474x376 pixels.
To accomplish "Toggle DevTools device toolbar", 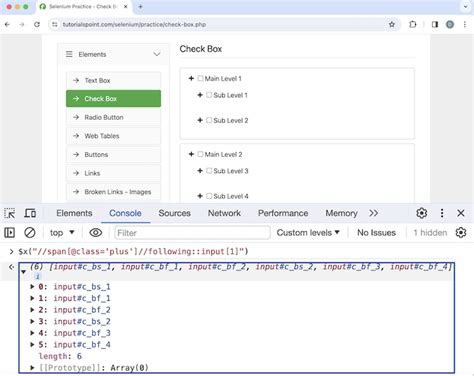I will (x=30, y=213).
